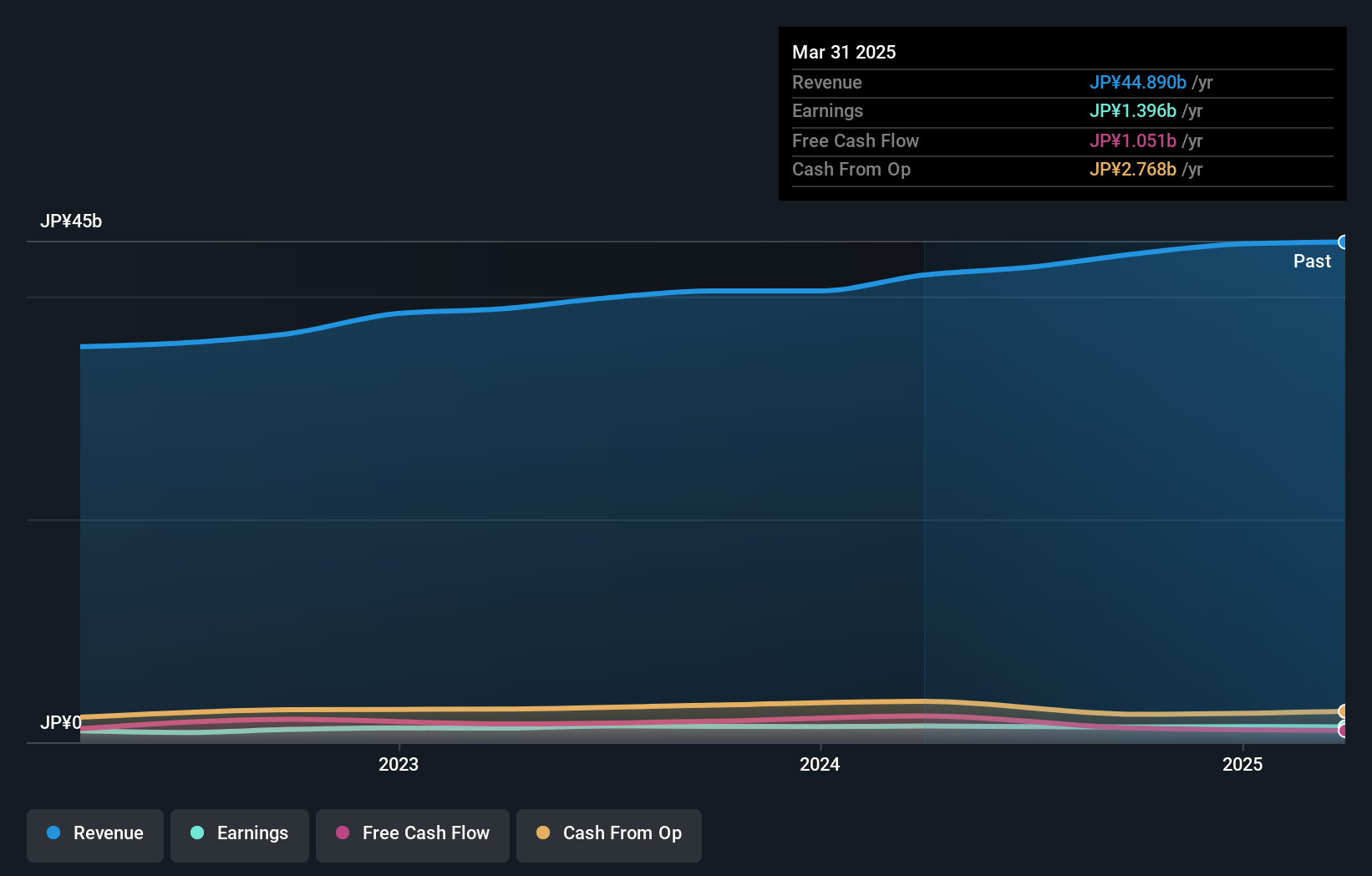This screenshot has width=1372, height=876.
Task: Click the Cash From Op label in tooltip
Action: [x=851, y=169]
